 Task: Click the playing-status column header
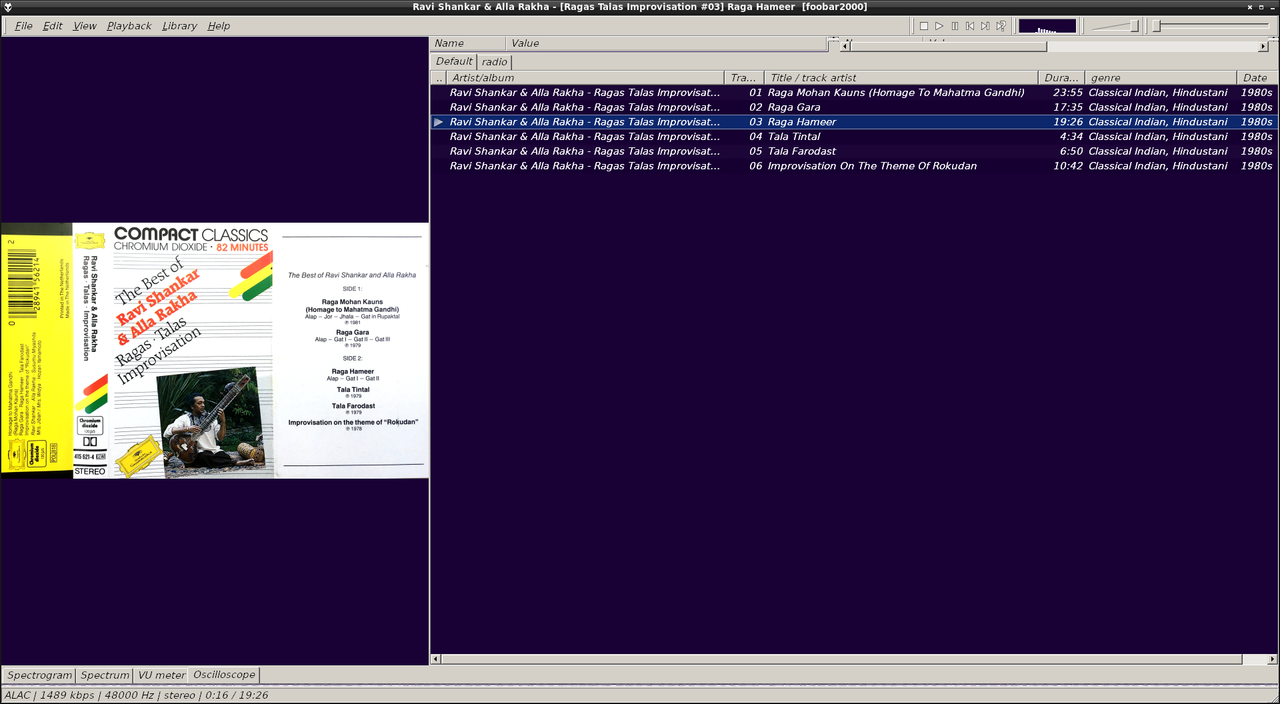coord(438,77)
